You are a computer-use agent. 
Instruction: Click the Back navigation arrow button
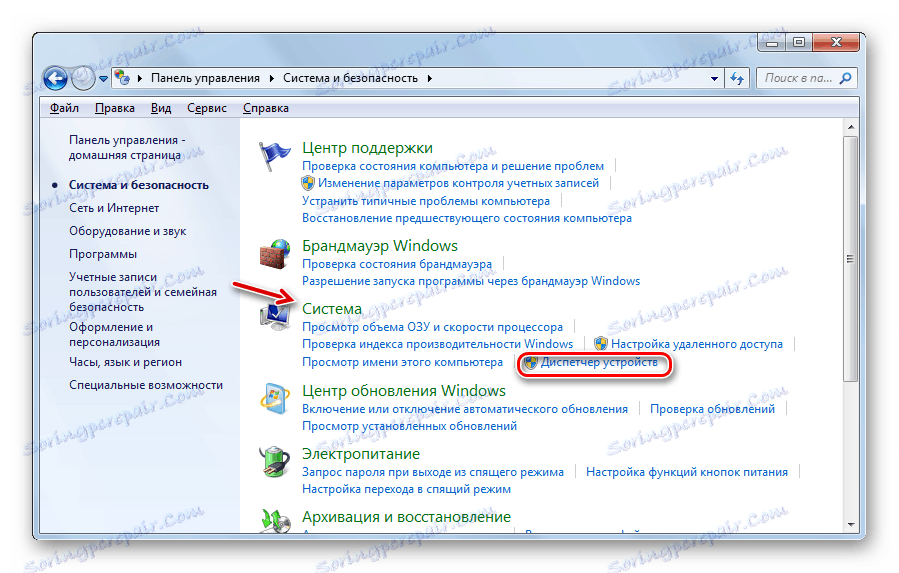pos(56,78)
